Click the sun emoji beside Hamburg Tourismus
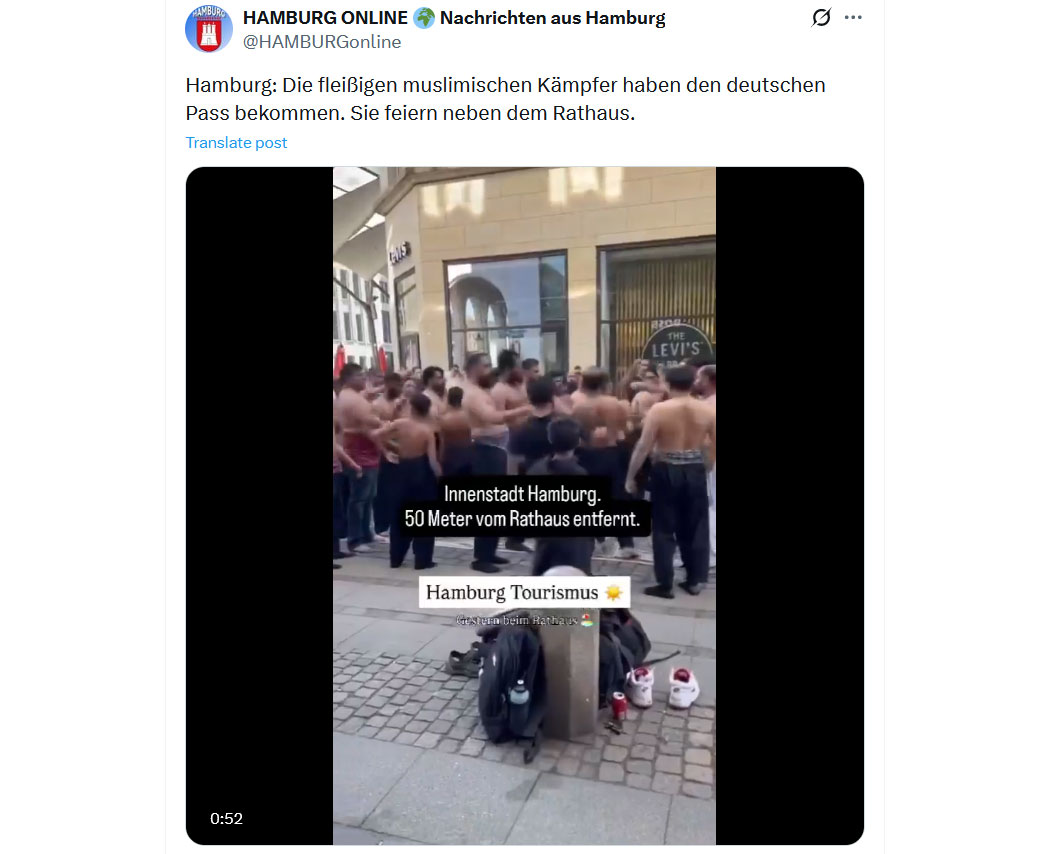This screenshot has width=1050, height=854. (x=613, y=592)
